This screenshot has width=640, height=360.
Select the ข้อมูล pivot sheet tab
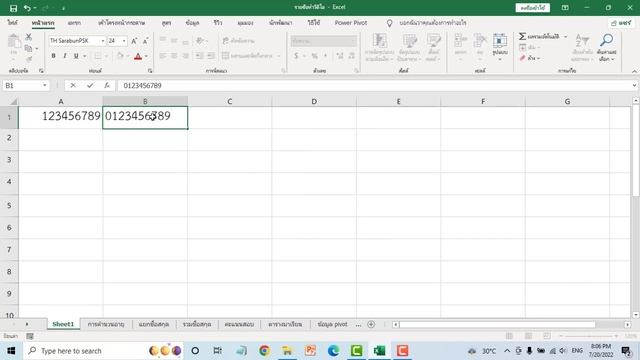point(332,324)
